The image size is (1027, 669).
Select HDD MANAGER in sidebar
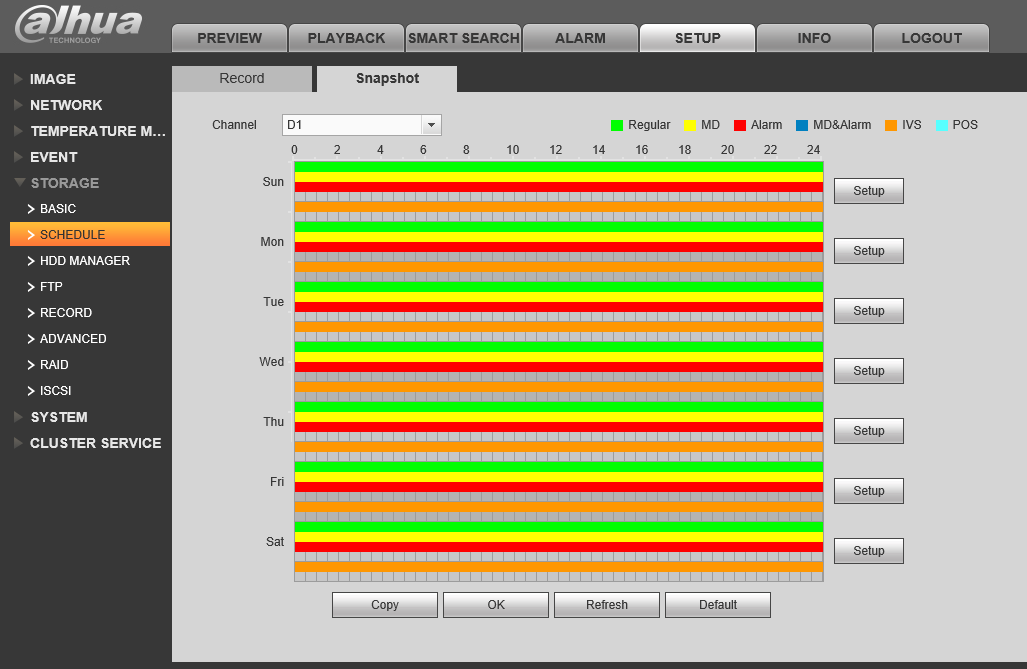[x=84, y=261]
